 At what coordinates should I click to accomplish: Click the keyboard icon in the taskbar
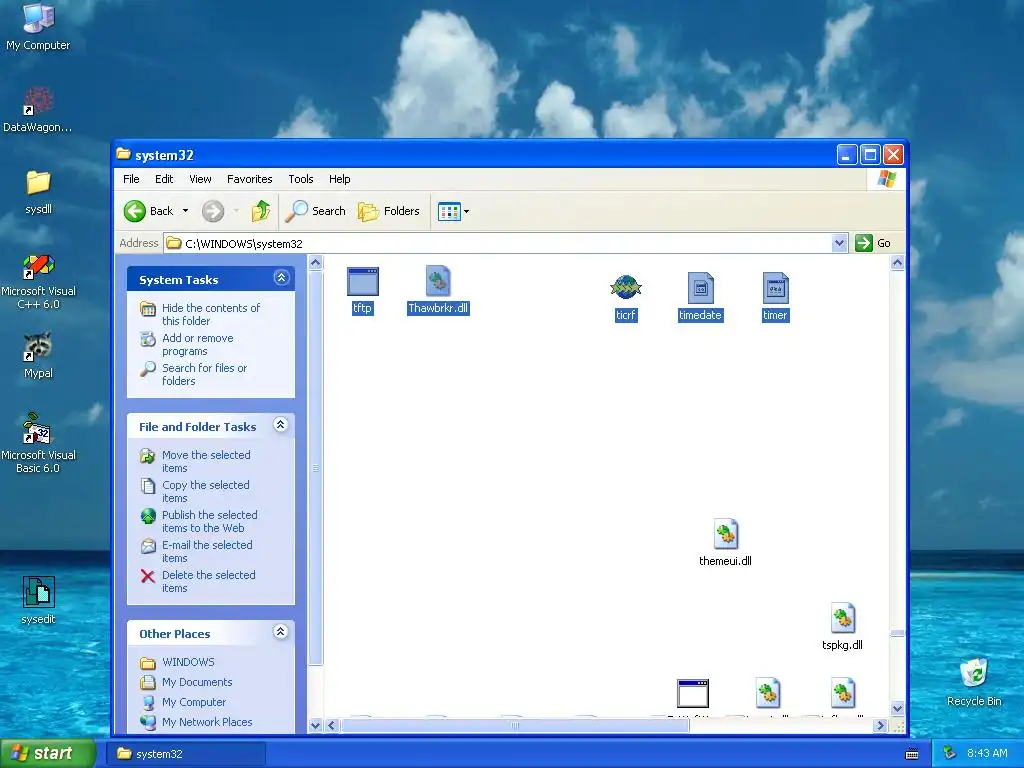pyautogui.click(x=912, y=754)
